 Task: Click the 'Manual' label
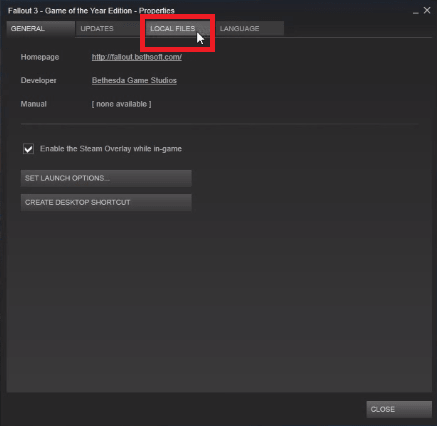coord(33,104)
